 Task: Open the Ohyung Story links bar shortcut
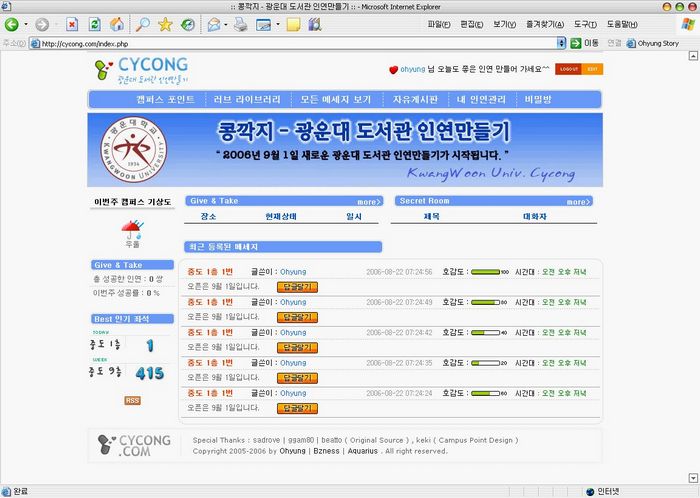point(653,43)
